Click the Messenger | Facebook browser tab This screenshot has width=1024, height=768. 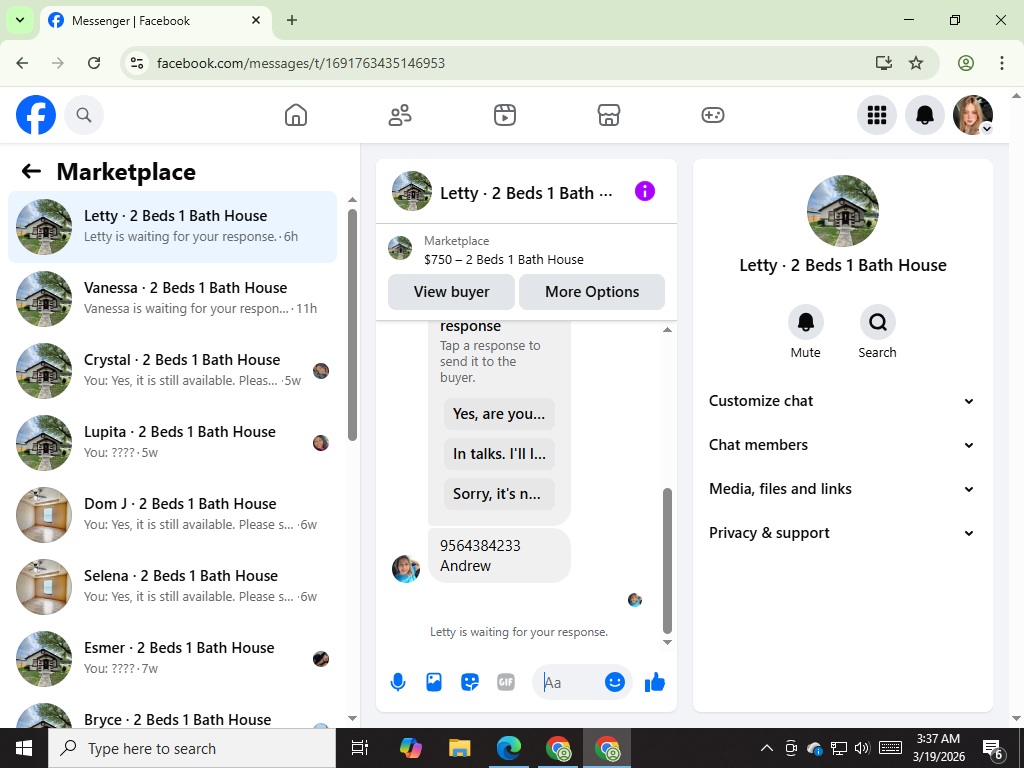(x=155, y=21)
